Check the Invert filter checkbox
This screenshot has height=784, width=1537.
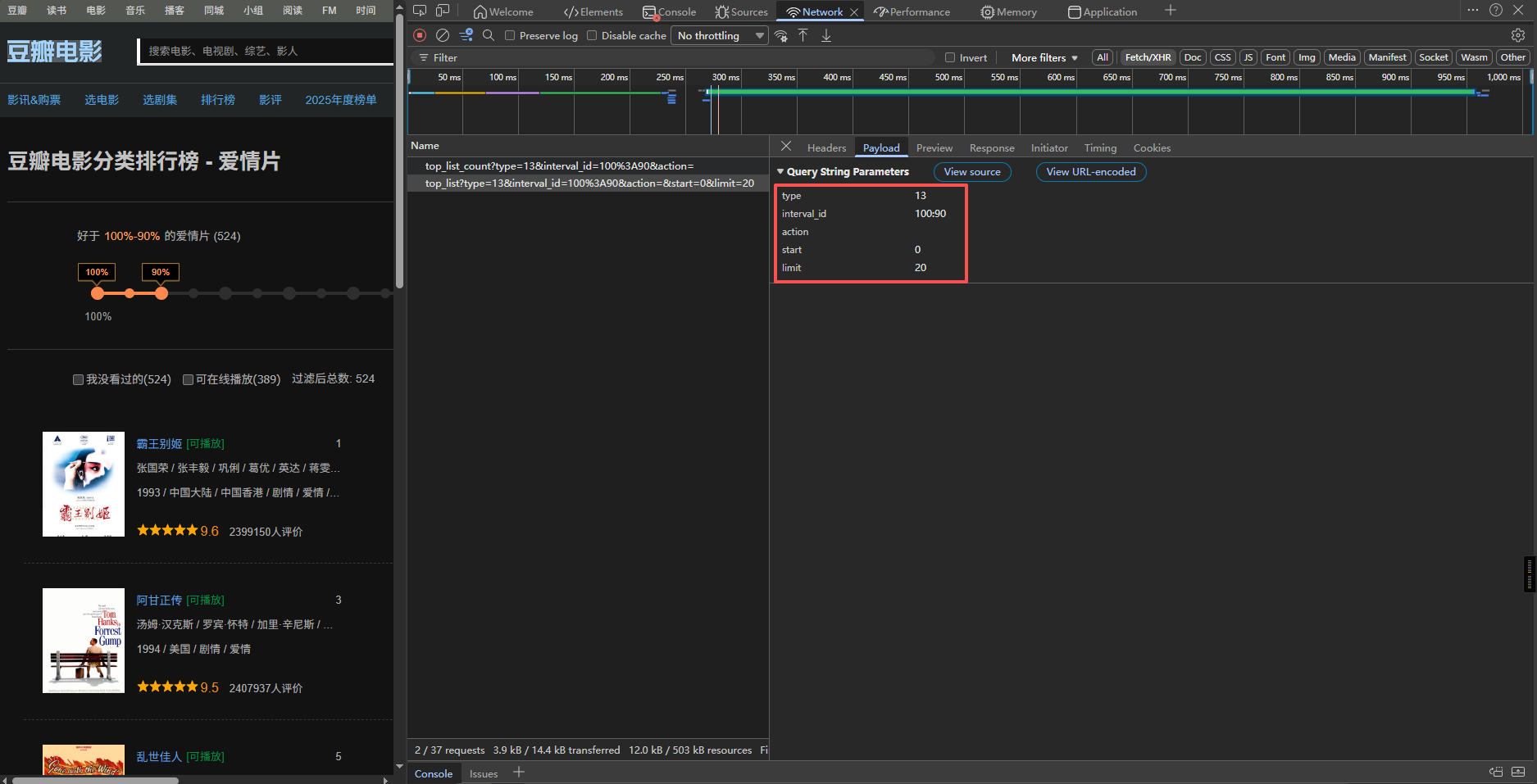coord(950,57)
